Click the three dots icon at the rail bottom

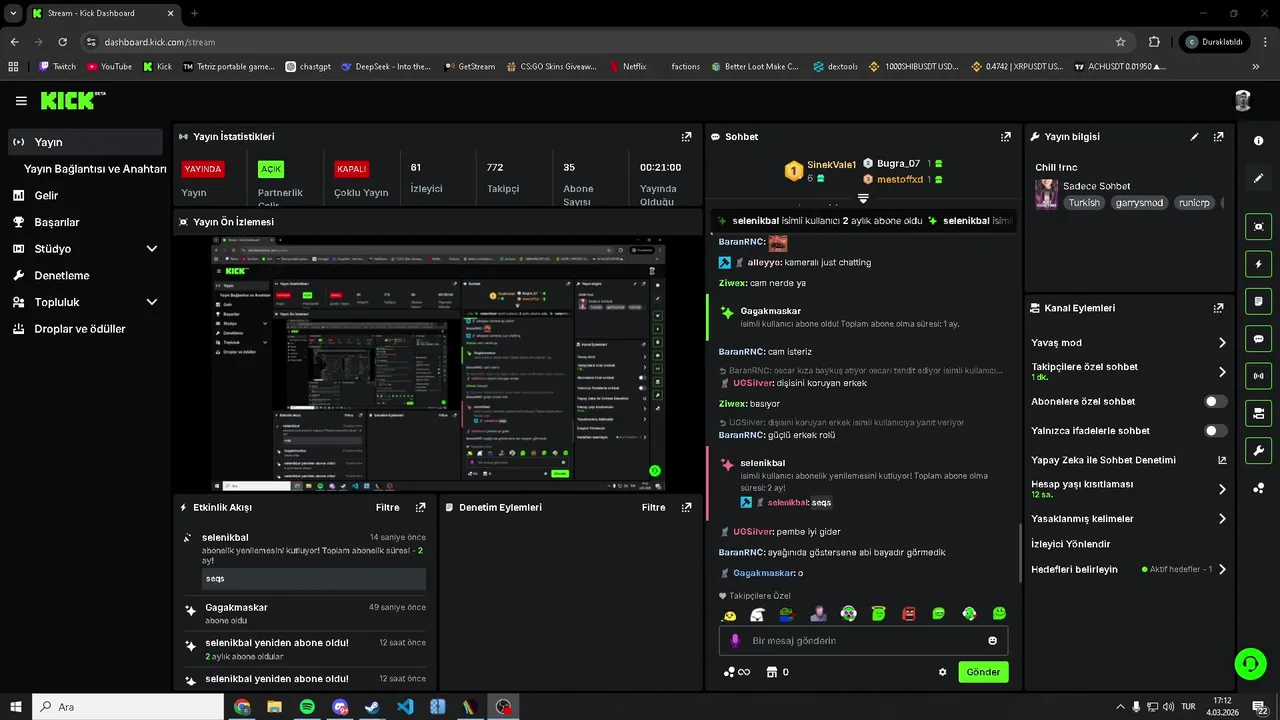click(x=1258, y=488)
